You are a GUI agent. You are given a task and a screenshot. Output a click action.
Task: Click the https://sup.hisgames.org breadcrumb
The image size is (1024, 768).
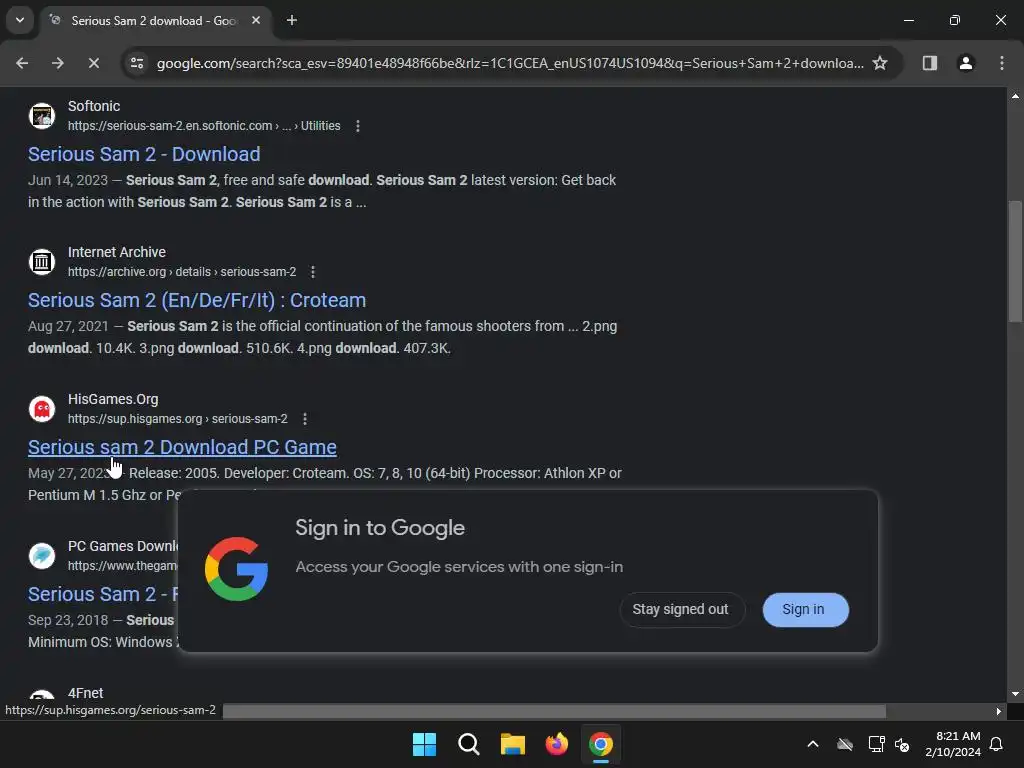[x=178, y=419]
